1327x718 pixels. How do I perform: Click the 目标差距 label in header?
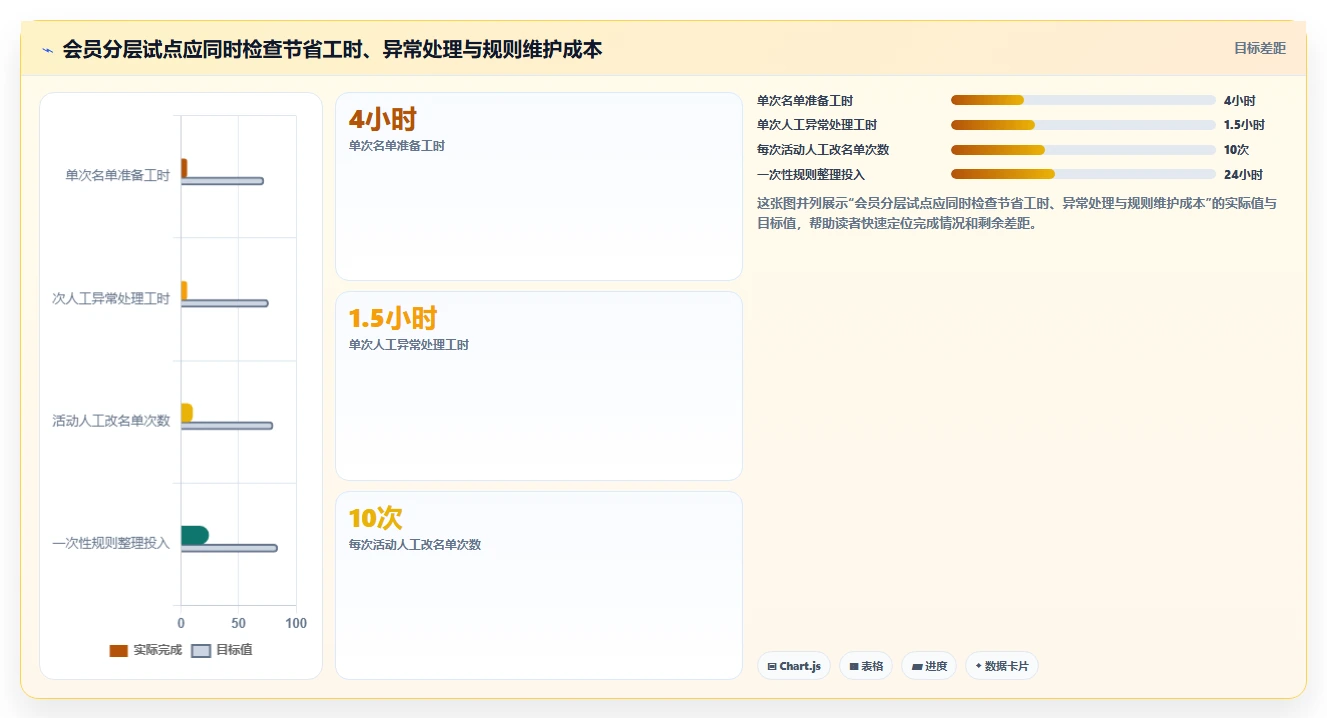point(1259,48)
